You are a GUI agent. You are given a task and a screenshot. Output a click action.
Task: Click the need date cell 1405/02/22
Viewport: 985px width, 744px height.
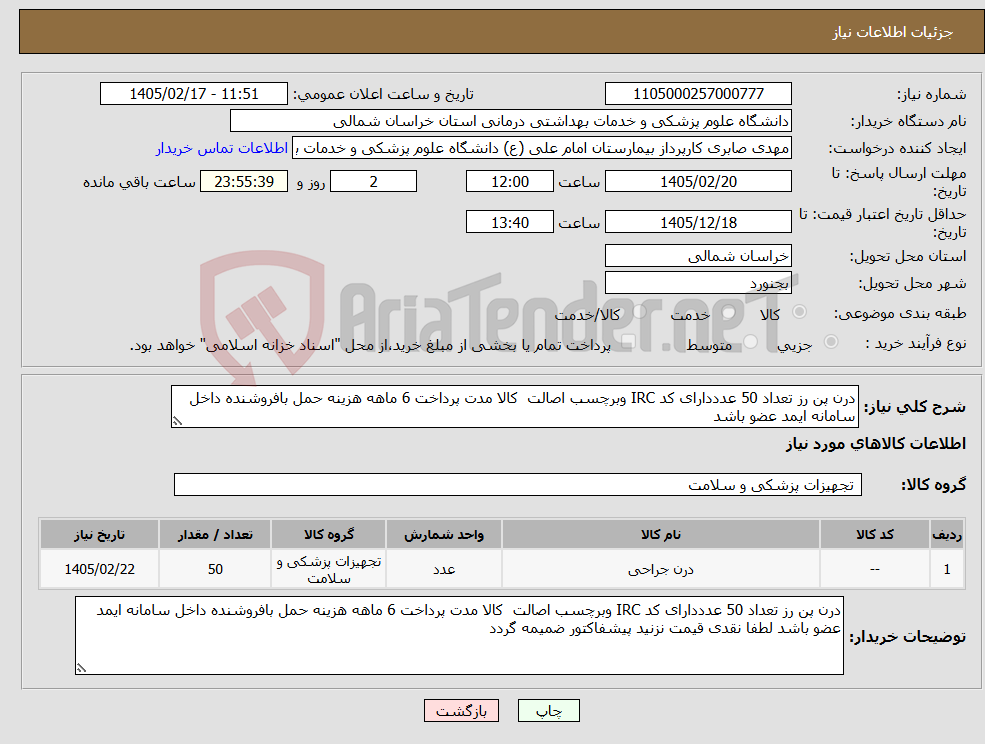[99, 569]
